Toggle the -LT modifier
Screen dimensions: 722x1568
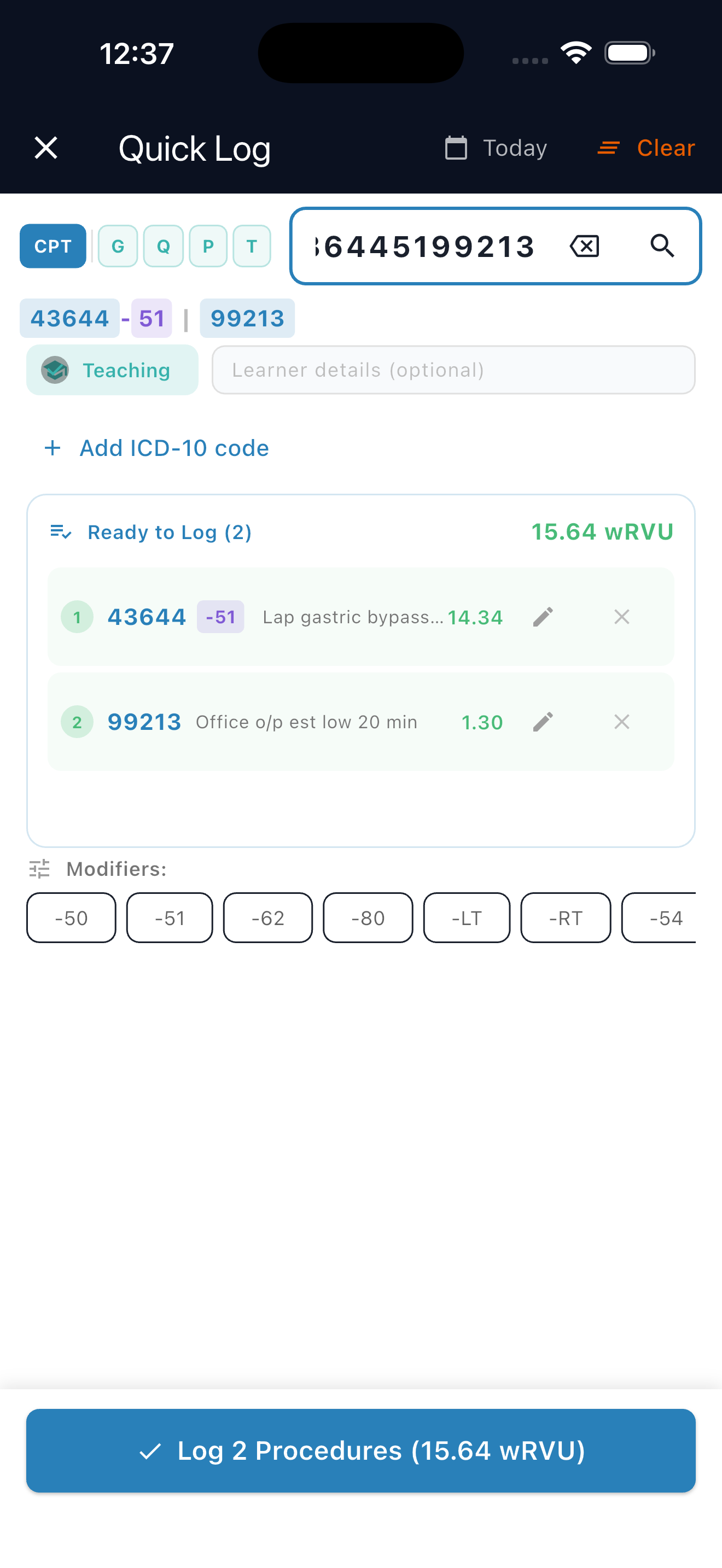(x=467, y=918)
